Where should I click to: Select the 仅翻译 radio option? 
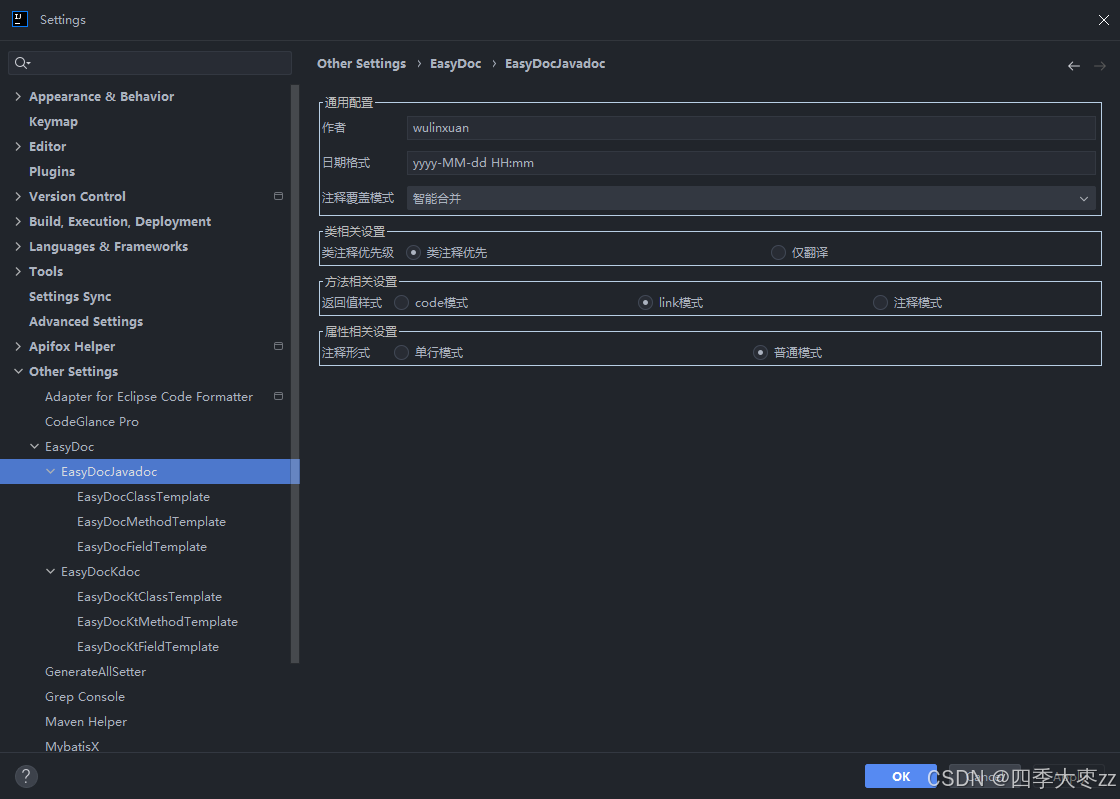click(x=778, y=253)
